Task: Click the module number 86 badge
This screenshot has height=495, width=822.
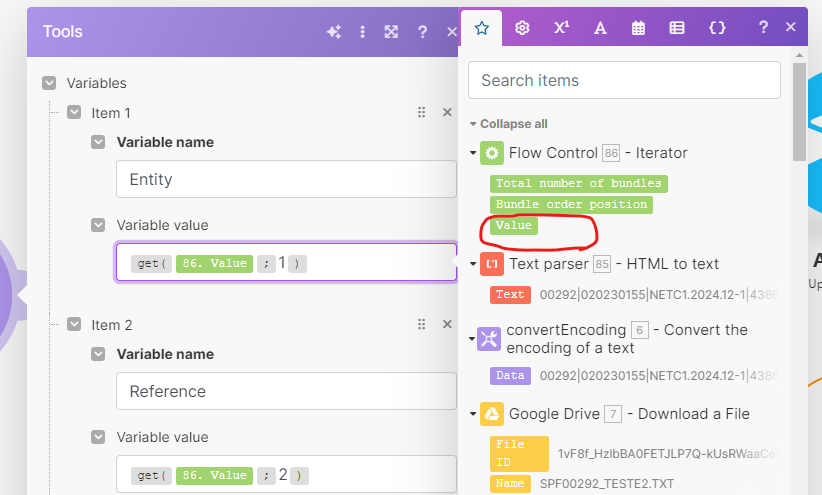Action: (x=611, y=153)
